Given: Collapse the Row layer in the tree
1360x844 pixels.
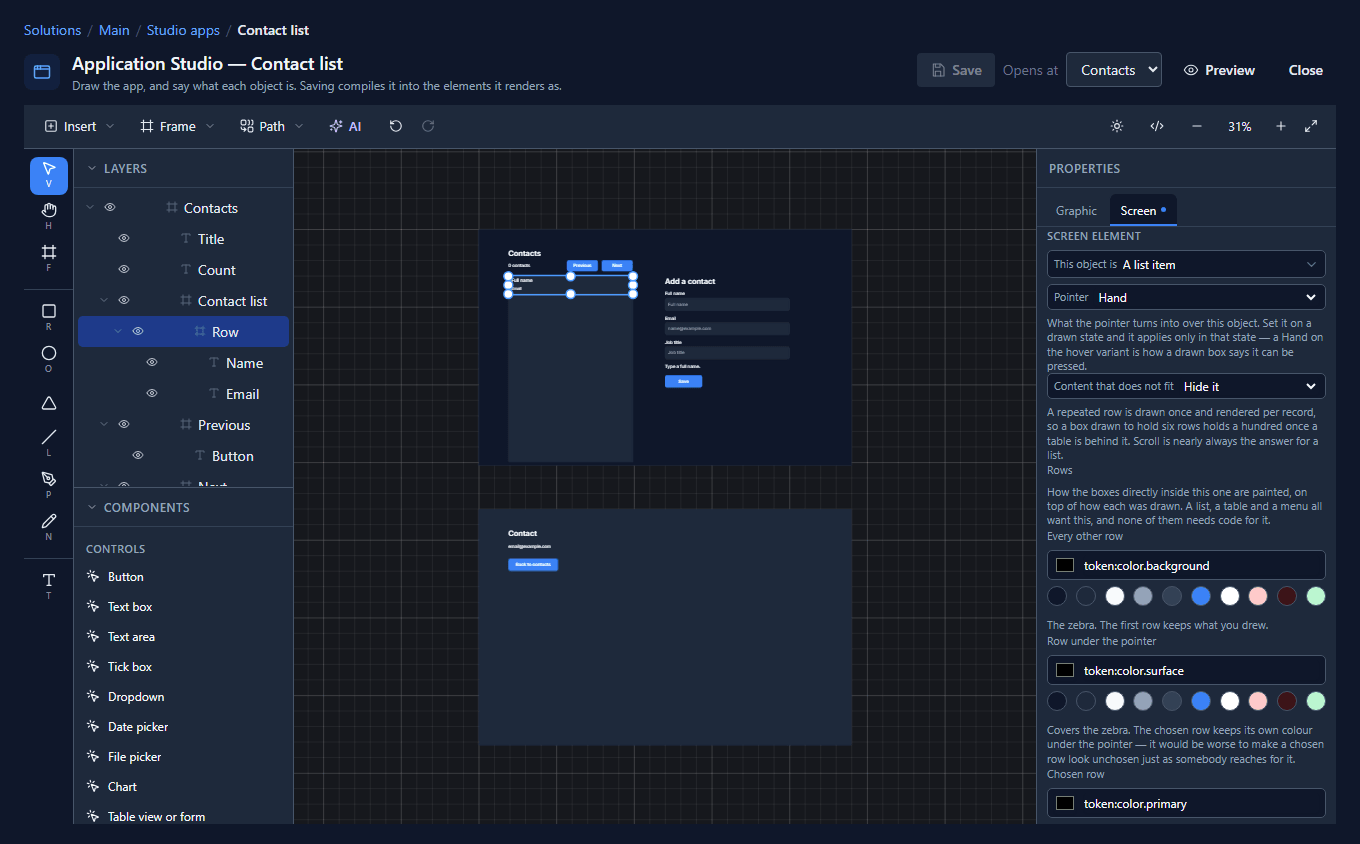Looking at the screenshot, I should point(118,332).
